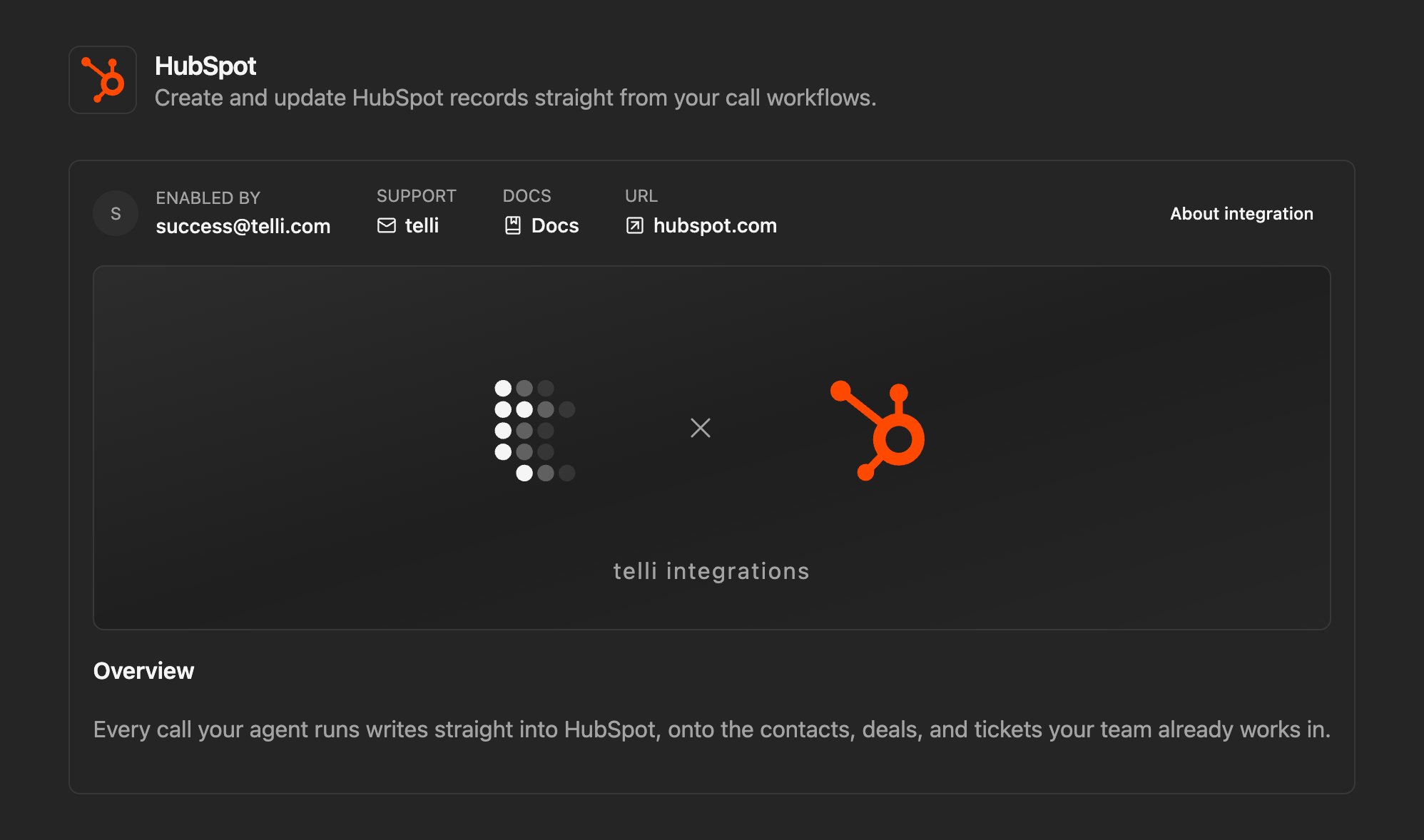Click the ENABLED BY label
The height and width of the screenshot is (840, 1424).
pos(208,198)
